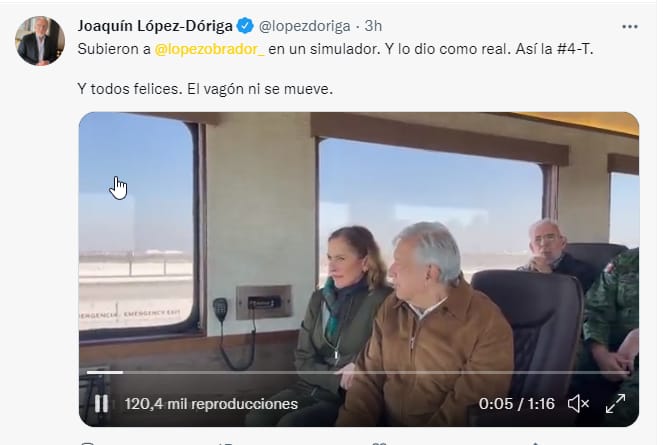Click the @lopezdoriga handle
Image resolution: width=666 pixels, height=445 pixels.
[x=305, y=26]
